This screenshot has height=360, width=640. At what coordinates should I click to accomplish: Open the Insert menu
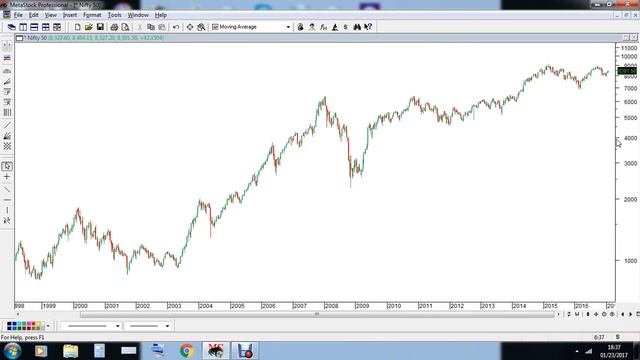[70, 15]
